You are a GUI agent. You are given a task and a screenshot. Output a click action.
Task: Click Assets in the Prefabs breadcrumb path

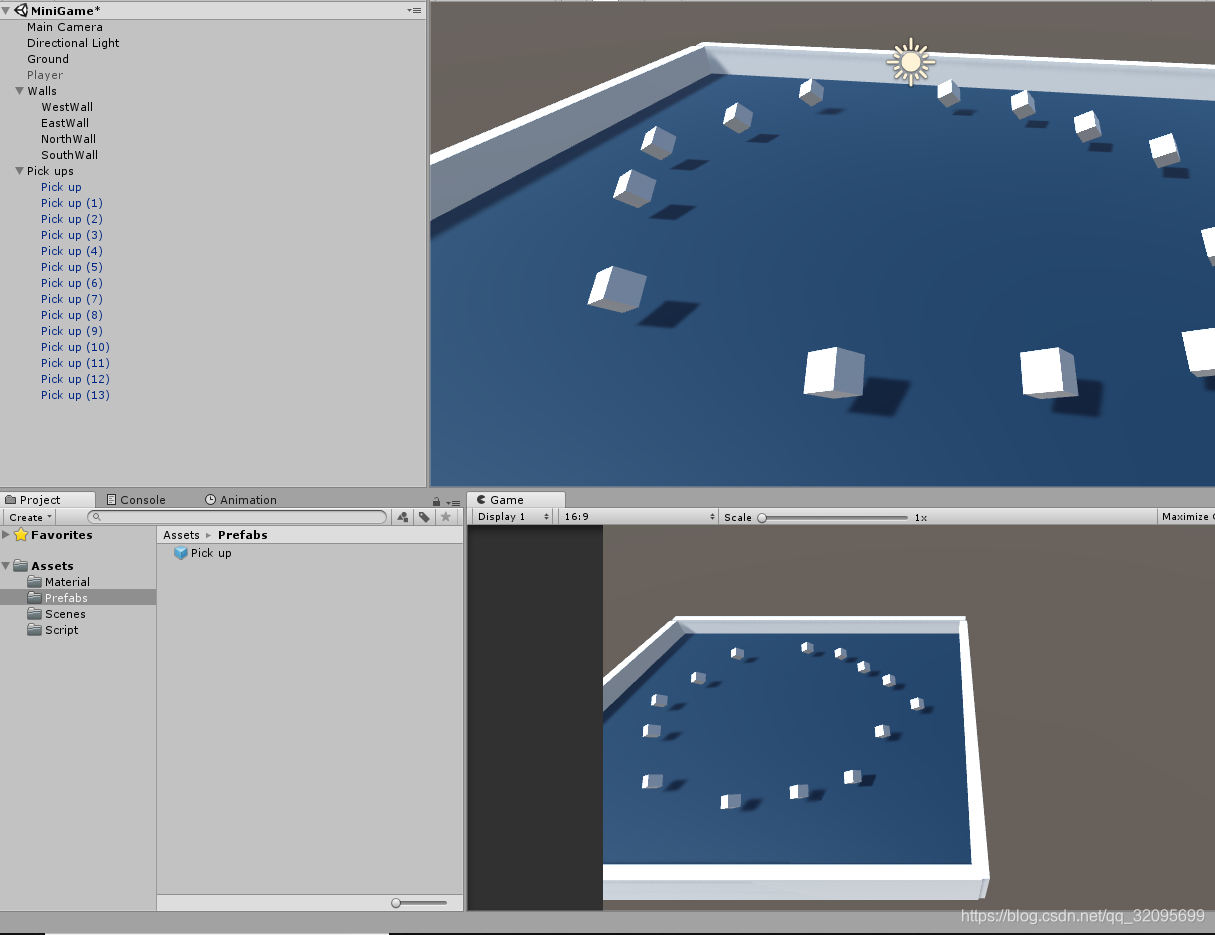pos(181,535)
